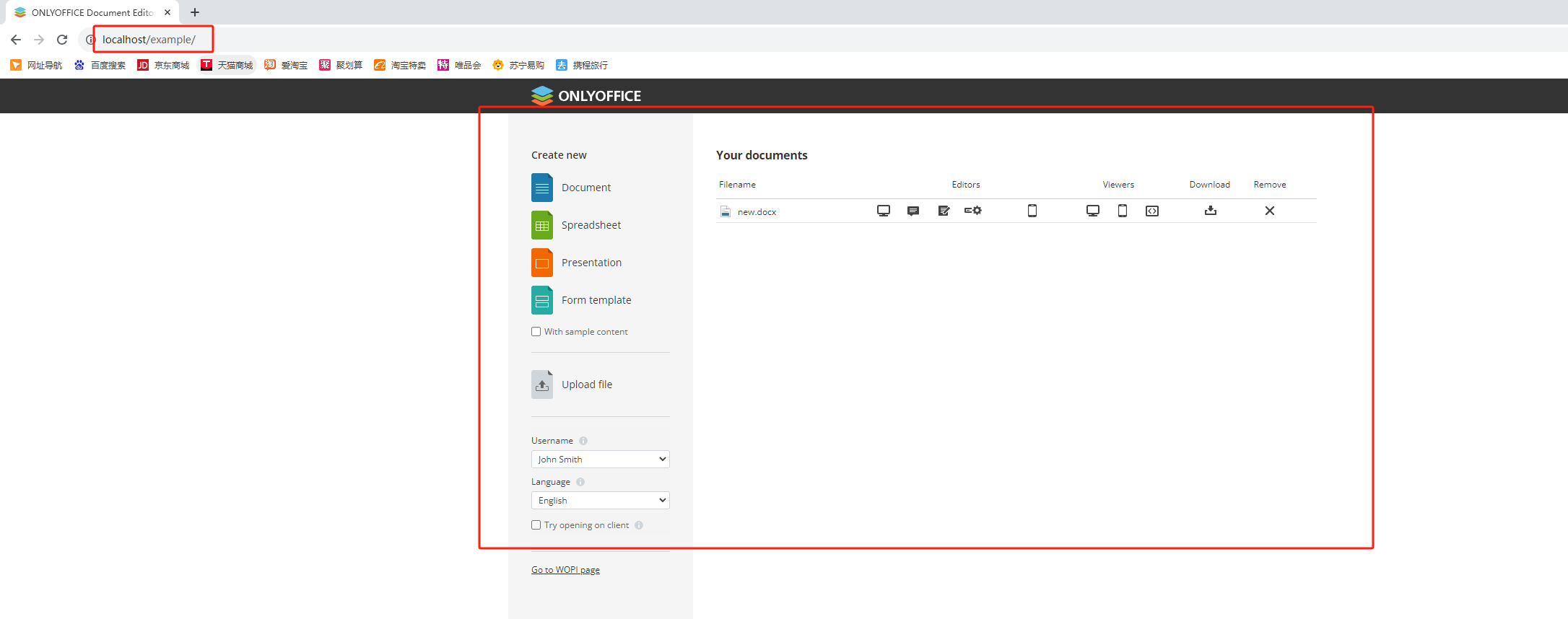Screen dimensions: 1568x619
Task: Click the localhost/example/ address bar
Action: click(149, 40)
